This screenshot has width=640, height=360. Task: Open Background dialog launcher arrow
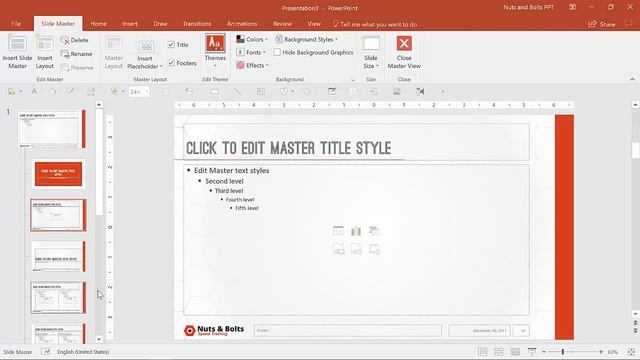pos(353,80)
